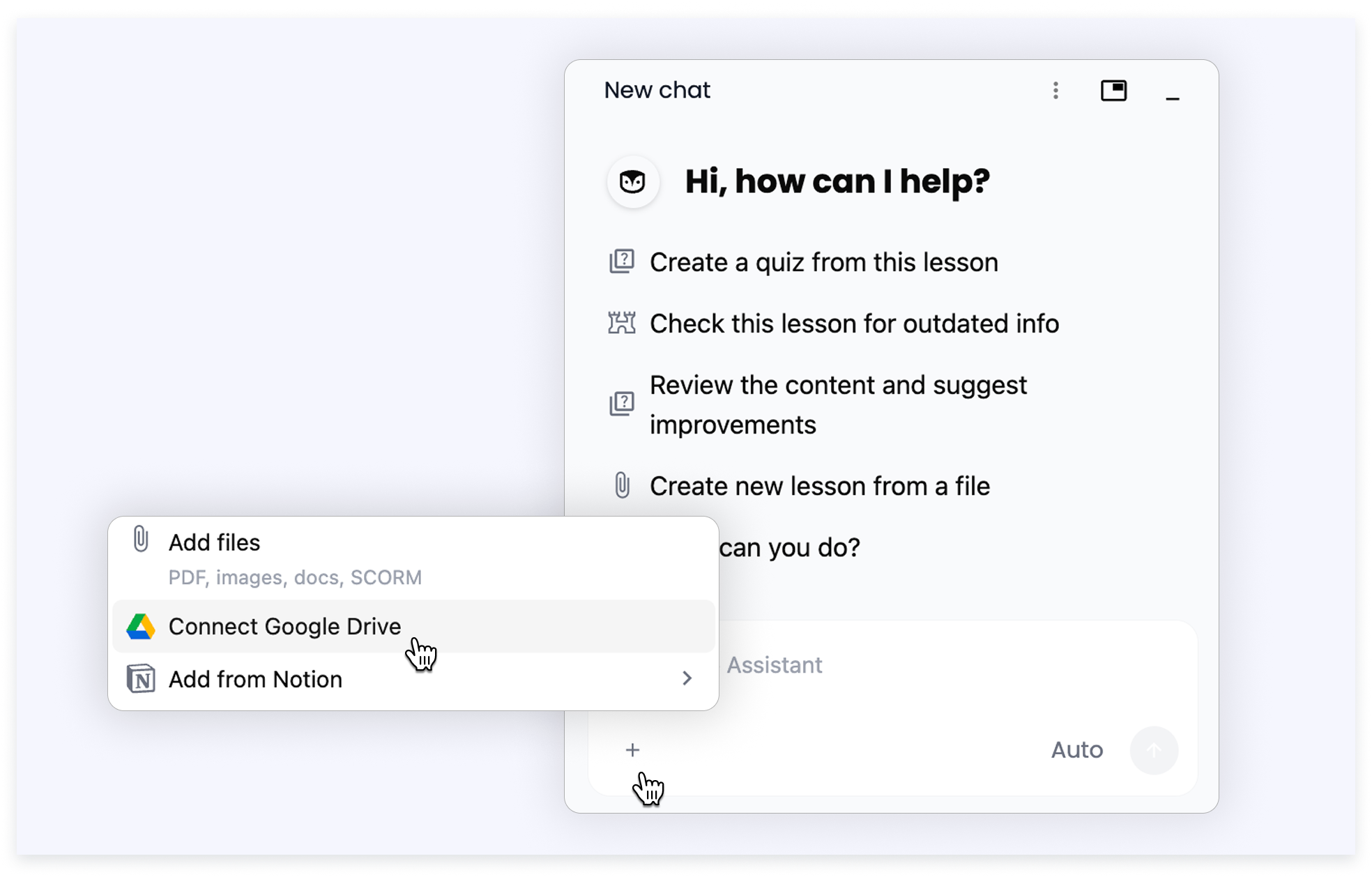Select Add from Notion menu item
This screenshot has height=877, width=1372.
[x=413, y=679]
